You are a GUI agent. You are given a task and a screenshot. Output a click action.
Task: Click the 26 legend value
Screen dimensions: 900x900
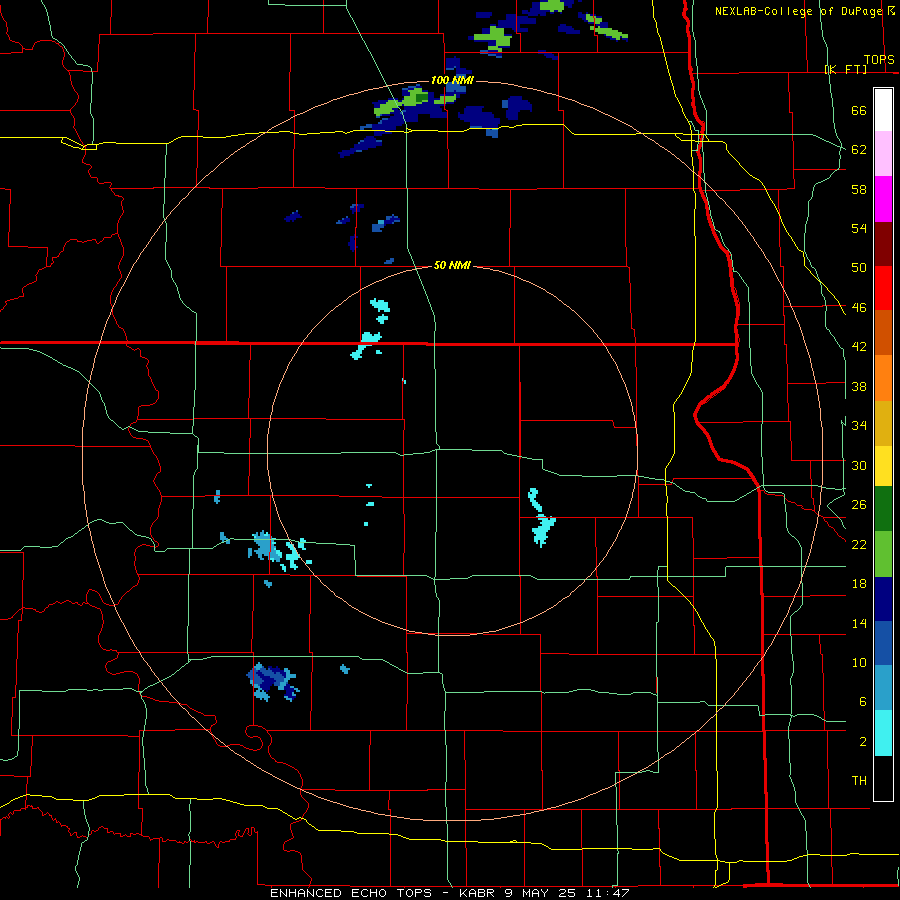click(x=859, y=505)
